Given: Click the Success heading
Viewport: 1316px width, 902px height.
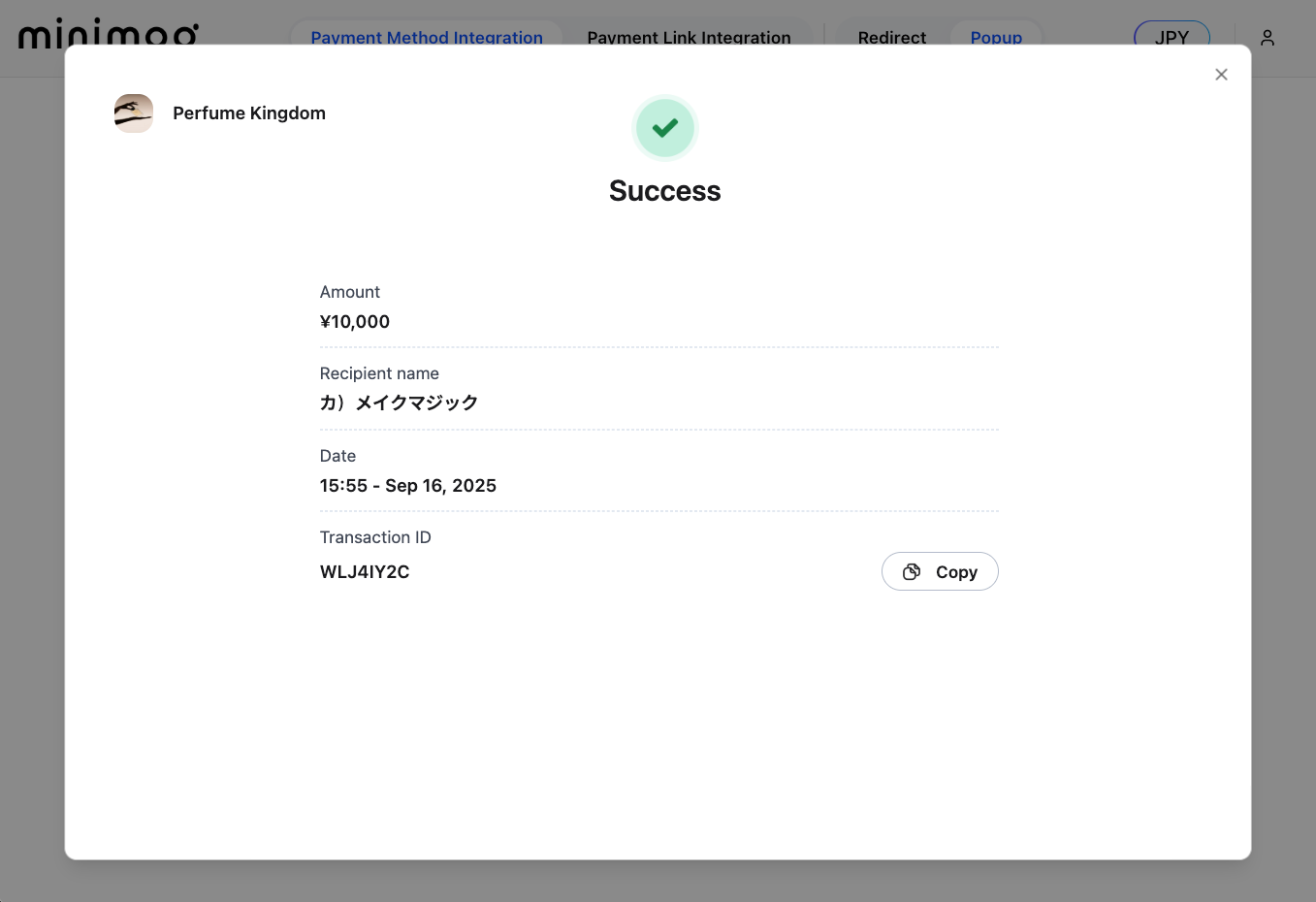Looking at the screenshot, I should point(664,191).
